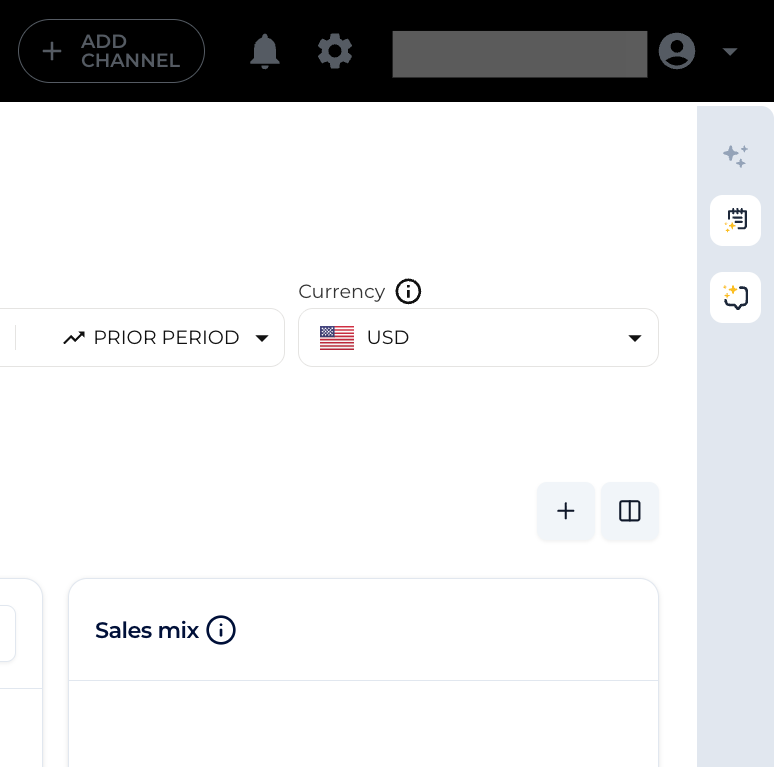Viewport: 774px width, 767px height.
Task: Click the US flag in currency selector
Action: click(x=337, y=338)
